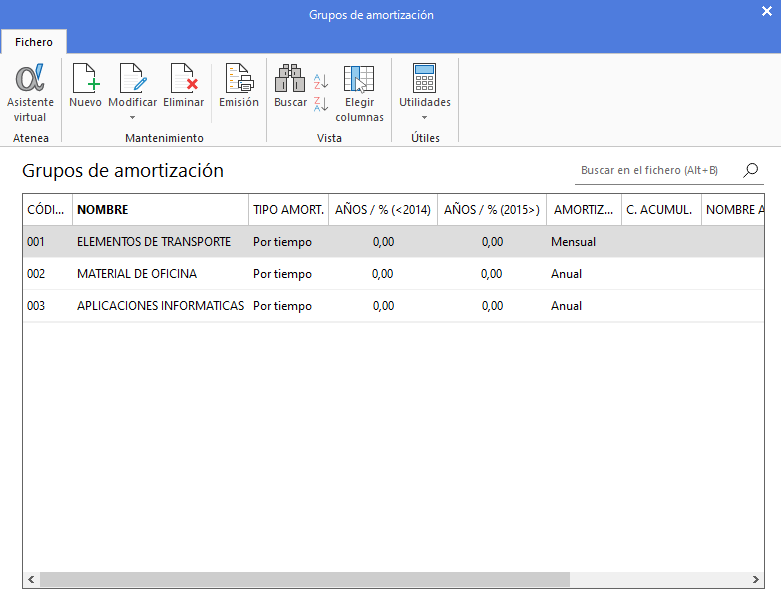Viewport: 781px width, 616px height.
Task: Launch the Buscar binoculars search
Action: 290,86
